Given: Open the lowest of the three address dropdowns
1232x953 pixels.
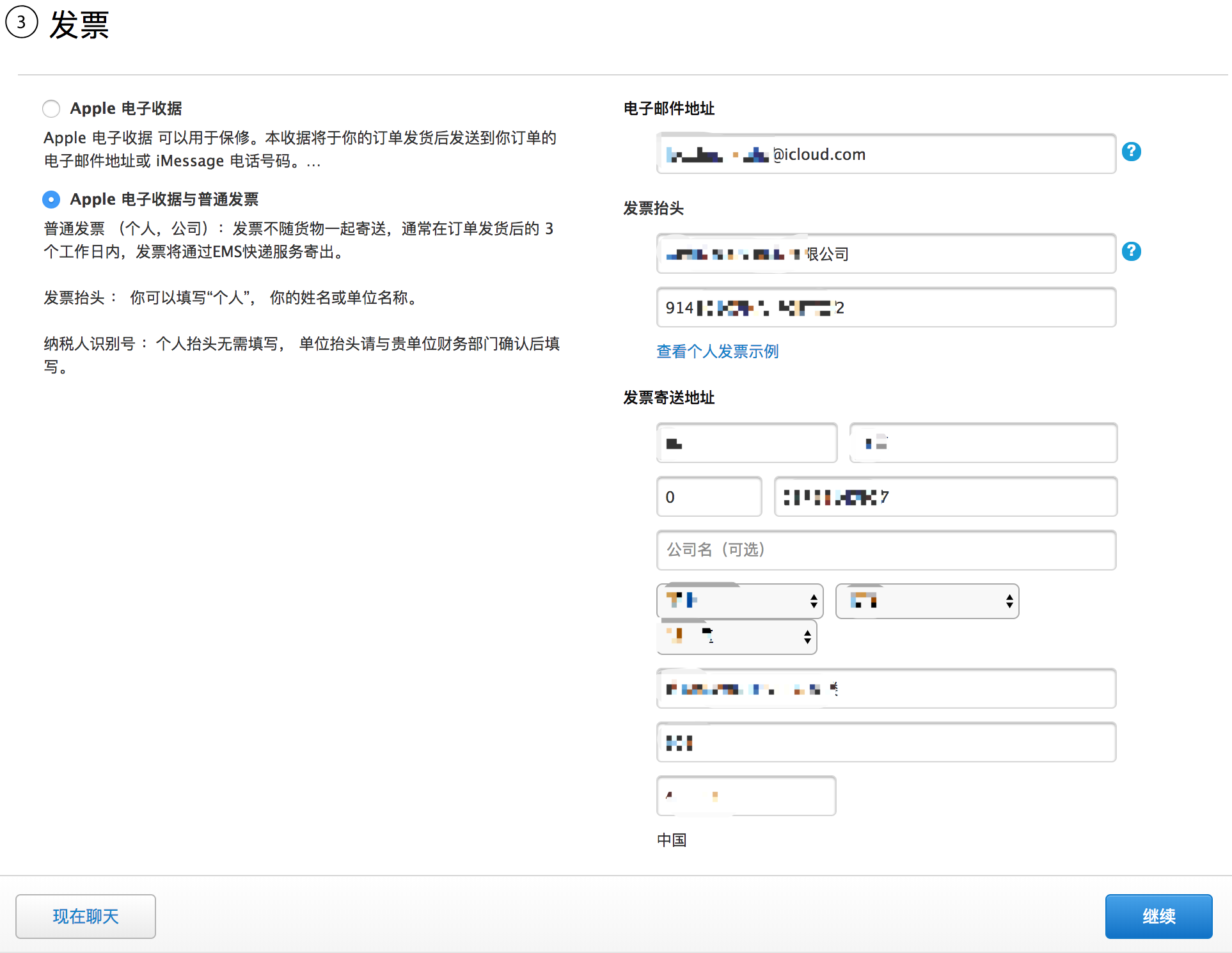Looking at the screenshot, I should pyautogui.click(x=736, y=636).
